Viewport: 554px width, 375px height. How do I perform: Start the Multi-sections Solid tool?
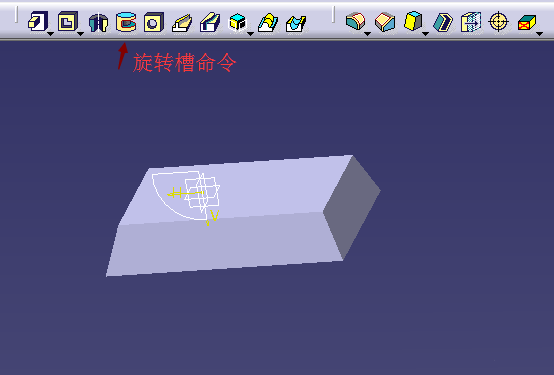(268, 23)
